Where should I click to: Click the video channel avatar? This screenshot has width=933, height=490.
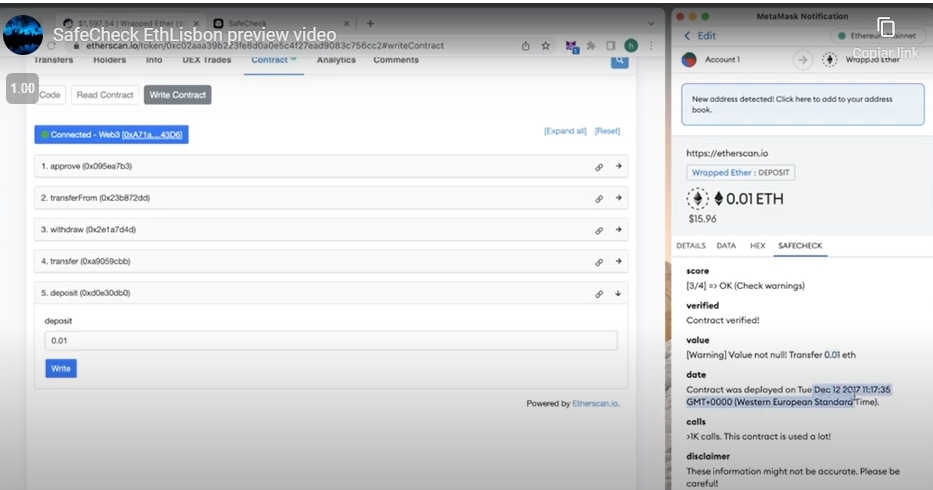[x=23, y=35]
